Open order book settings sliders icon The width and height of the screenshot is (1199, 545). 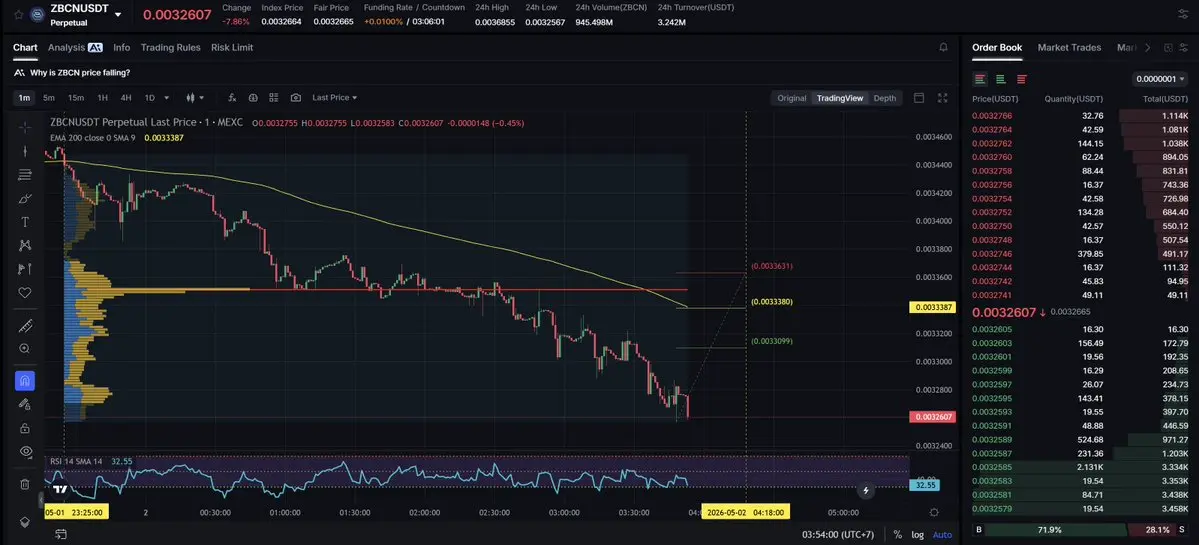1184,47
